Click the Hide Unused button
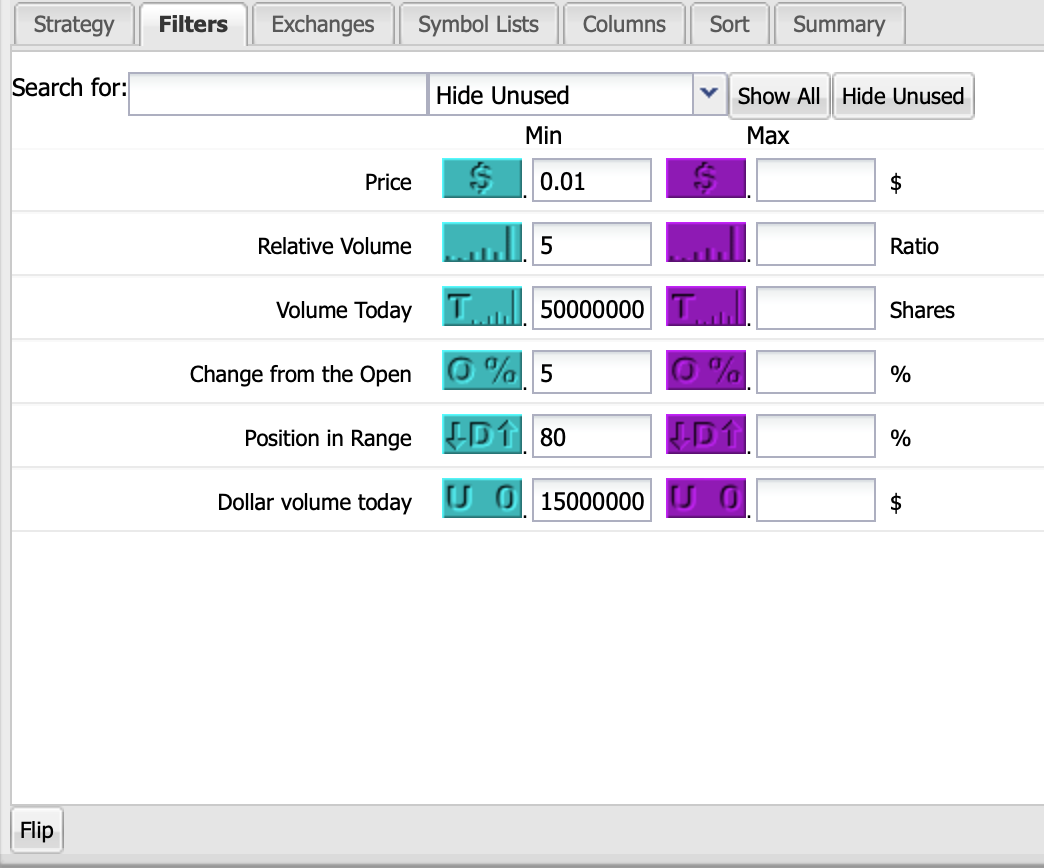This screenshot has width=1044, height=868. tap(902, 96)
